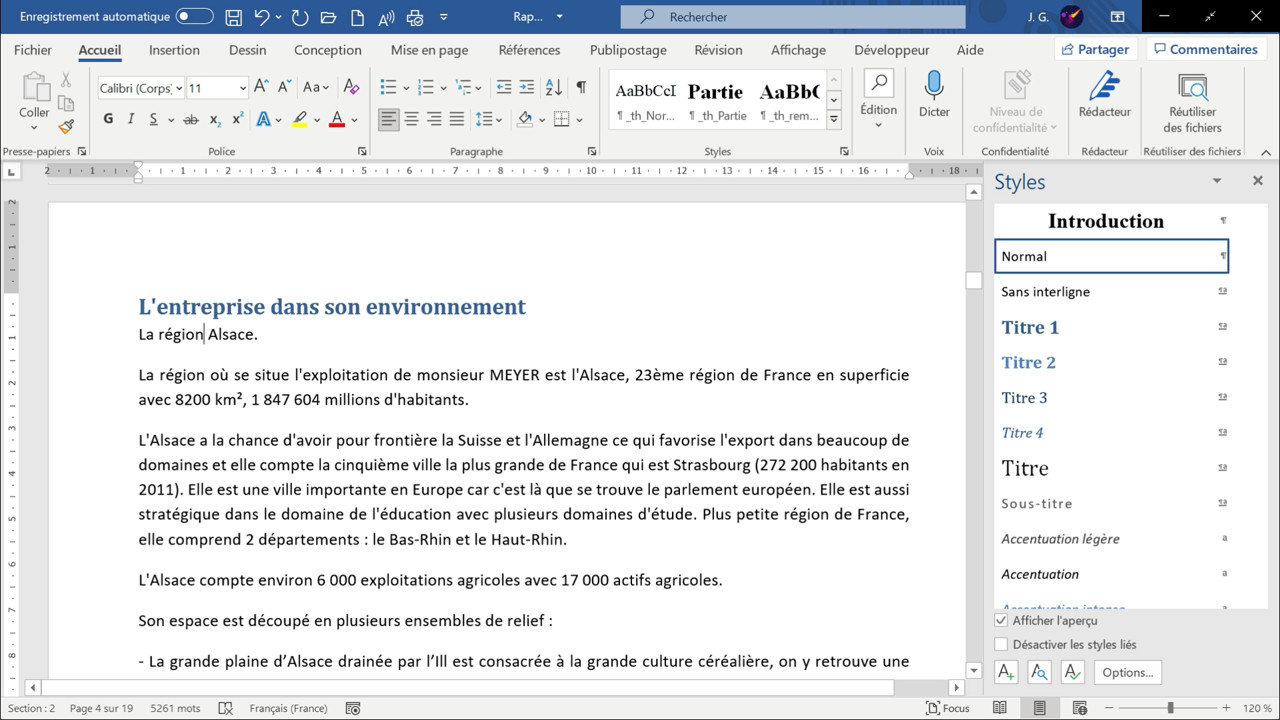Open accessibility check in status bar
The height and width of the screenshot is (720, 1280).
tap(352, 708)
